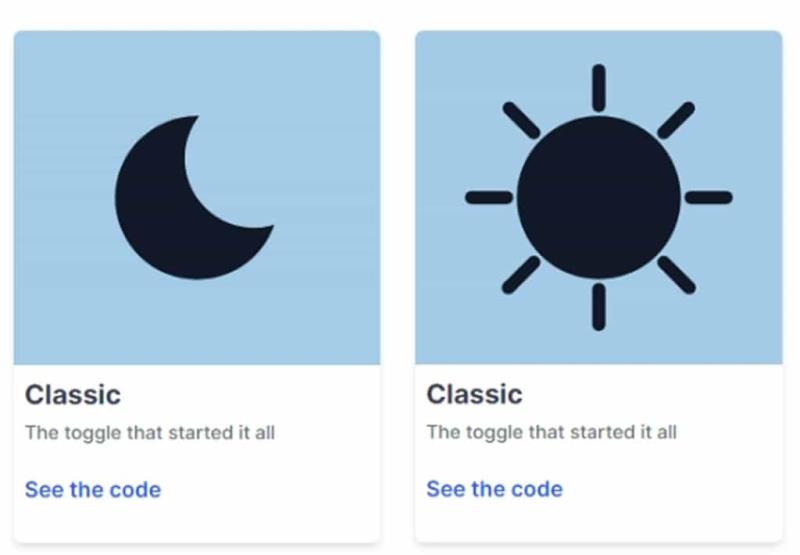Select the "Classic" heading of the sun card

[474, 394]
